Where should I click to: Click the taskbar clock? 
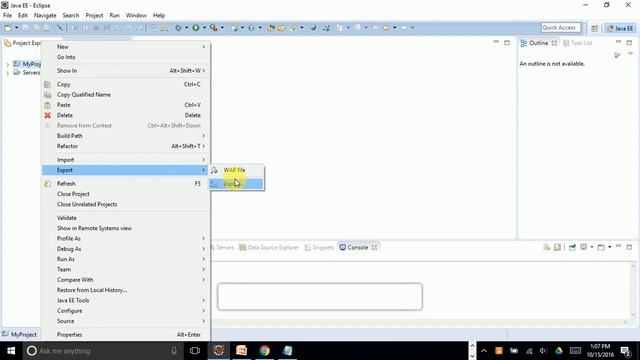600,351
